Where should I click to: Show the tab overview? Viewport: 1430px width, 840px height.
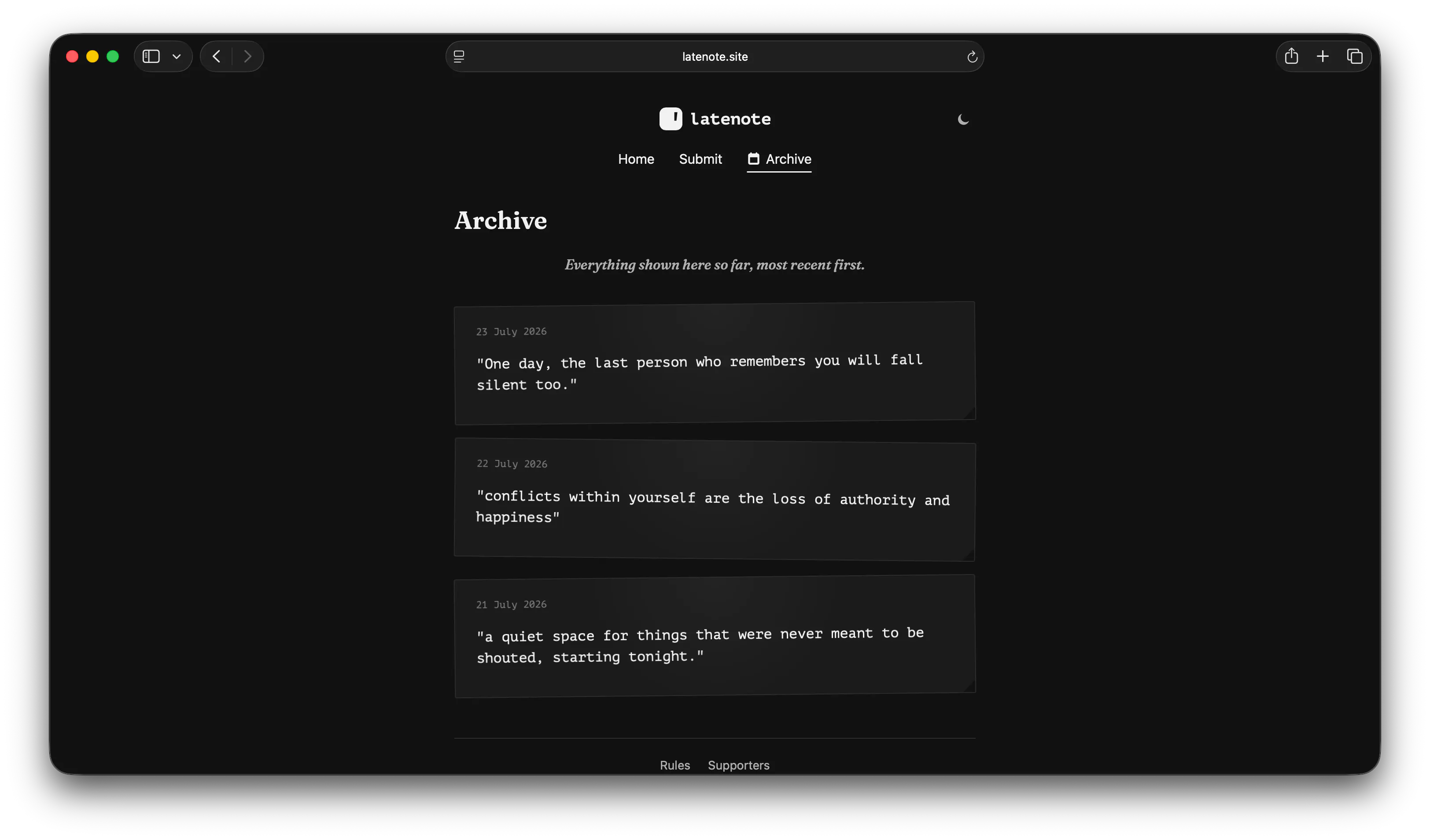(x=1355, y=56)
